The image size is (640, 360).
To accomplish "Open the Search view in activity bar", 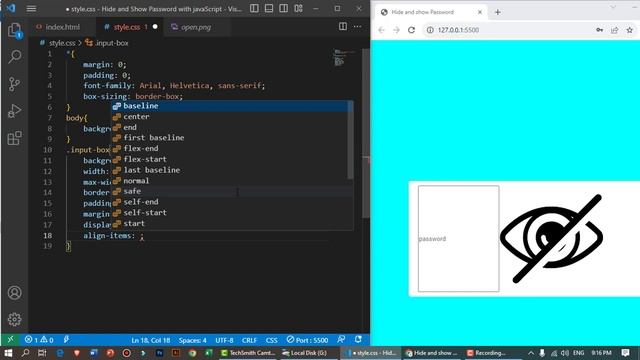I will coord(15,56).
